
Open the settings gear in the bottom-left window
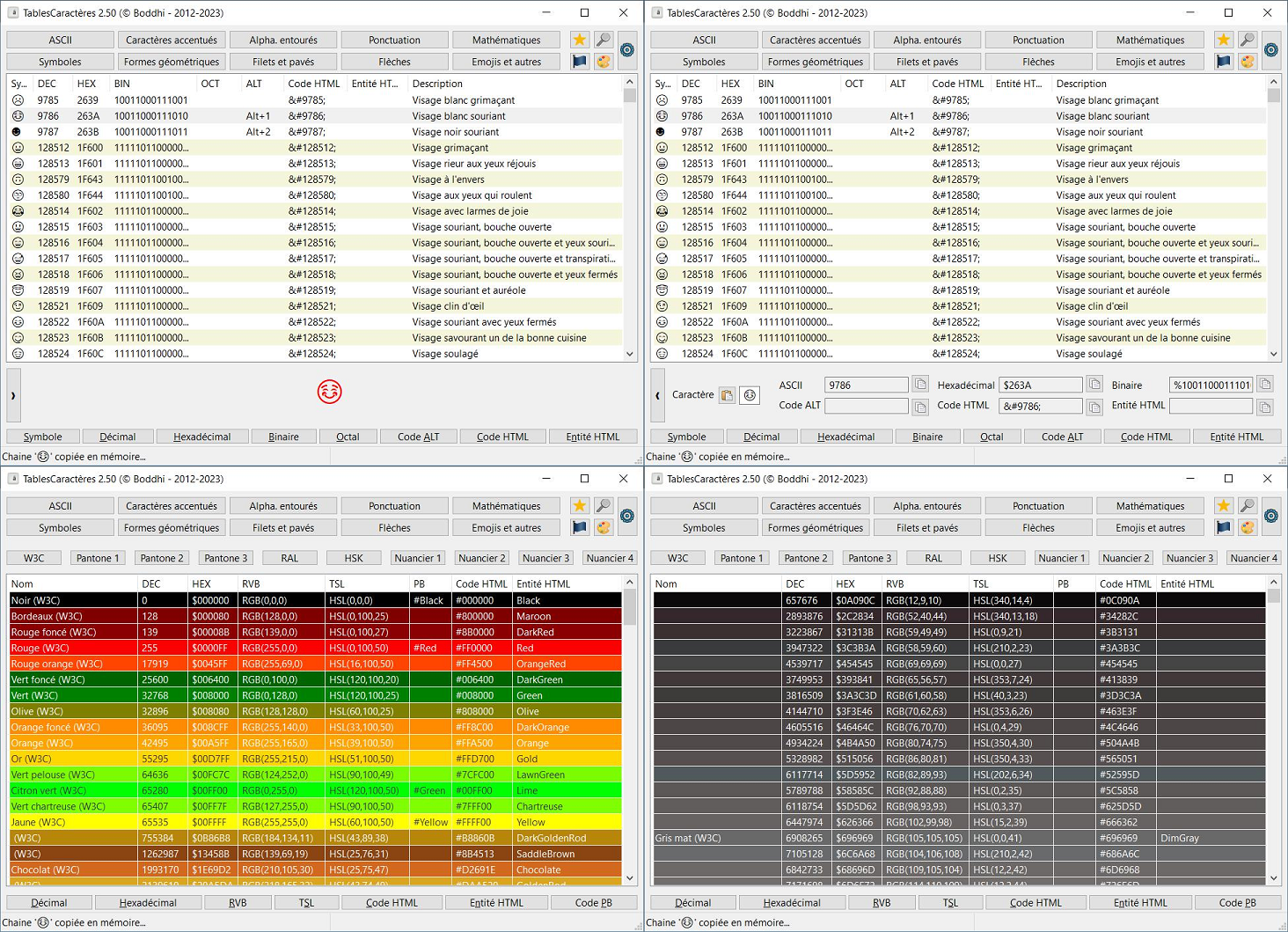[627, 517]
